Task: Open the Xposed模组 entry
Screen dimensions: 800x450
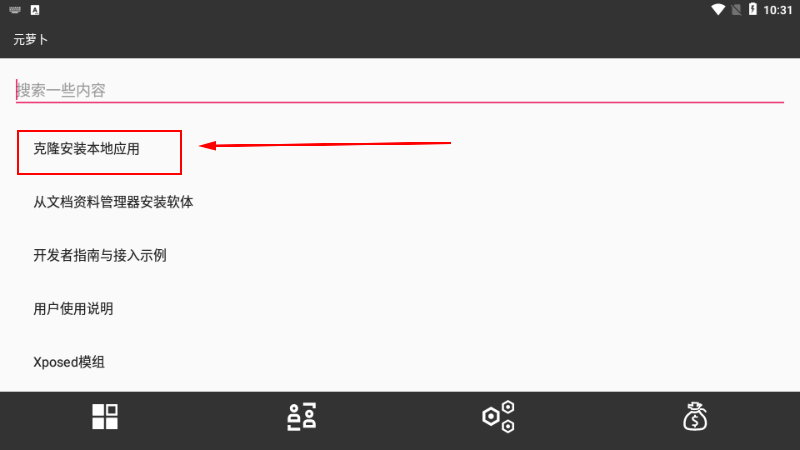Action: click(x=69, y=362)
